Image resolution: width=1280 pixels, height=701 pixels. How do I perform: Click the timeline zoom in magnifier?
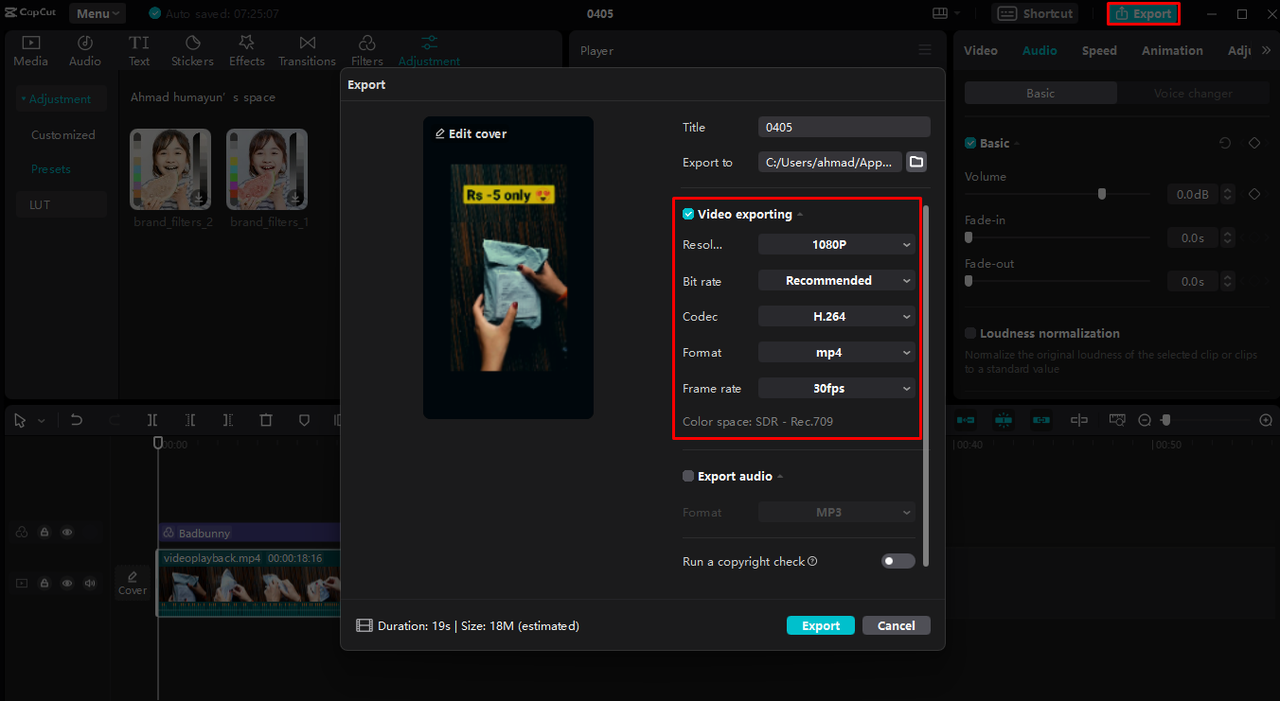(1266, 421)
